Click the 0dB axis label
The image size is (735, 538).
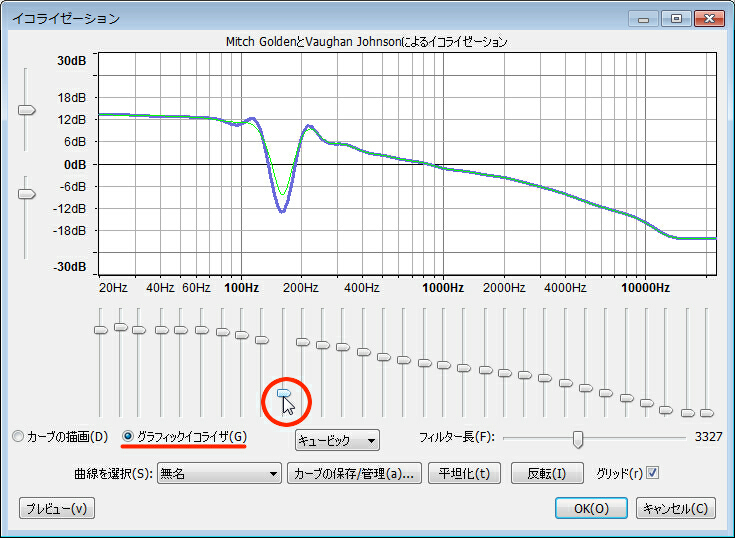pos(75,164)
